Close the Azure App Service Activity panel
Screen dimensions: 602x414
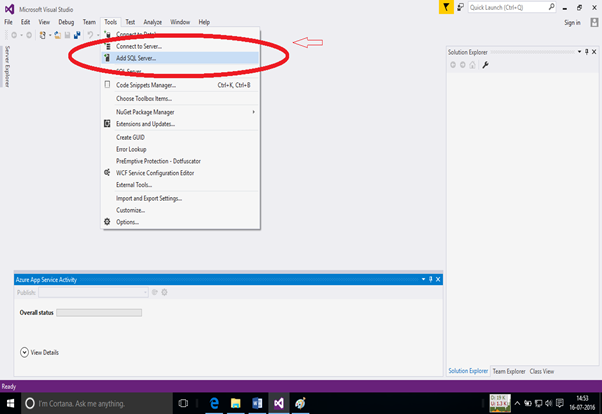[438, 279]
